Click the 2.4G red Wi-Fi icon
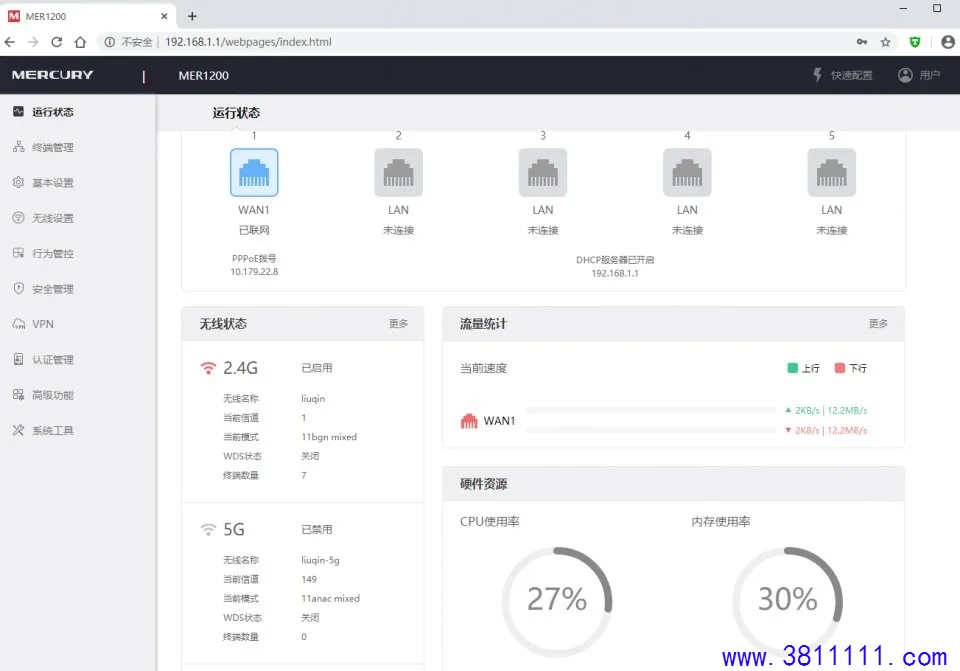960x671 pixels. 208,368
